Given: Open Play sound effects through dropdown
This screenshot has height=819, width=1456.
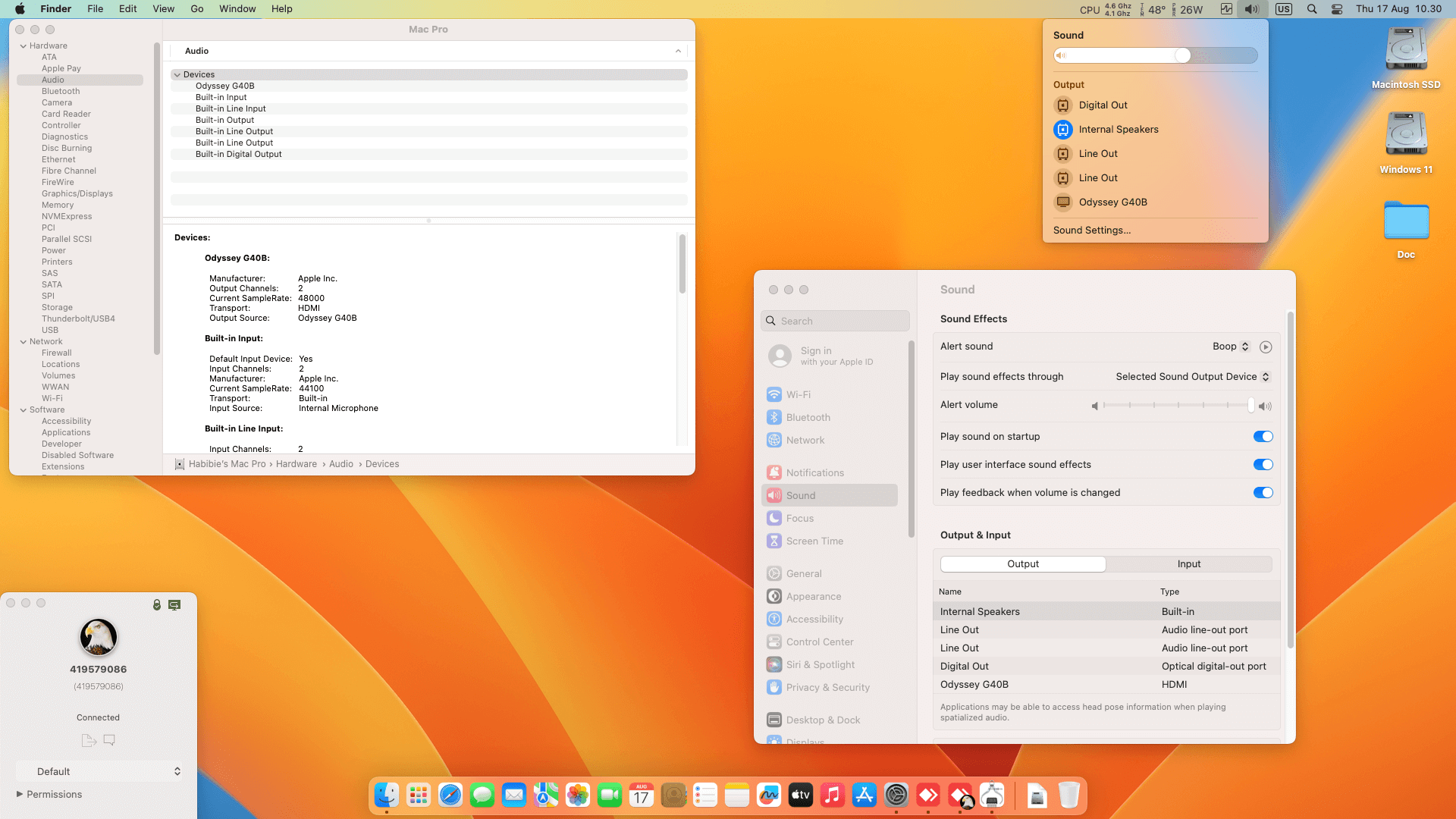Looking at the screenshot, I should click(1192, 377).
